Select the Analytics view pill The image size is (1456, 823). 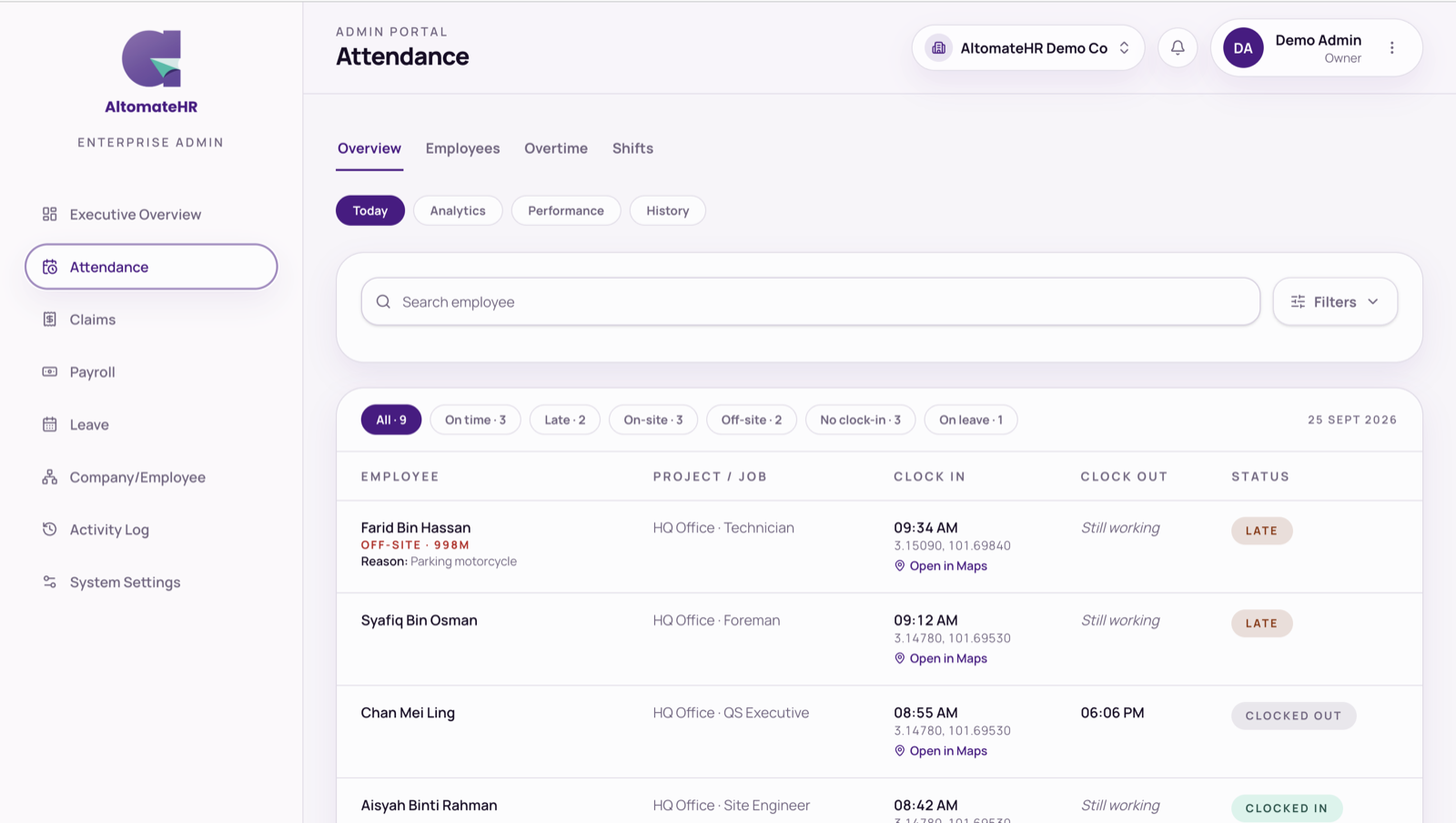click(458, 210)
